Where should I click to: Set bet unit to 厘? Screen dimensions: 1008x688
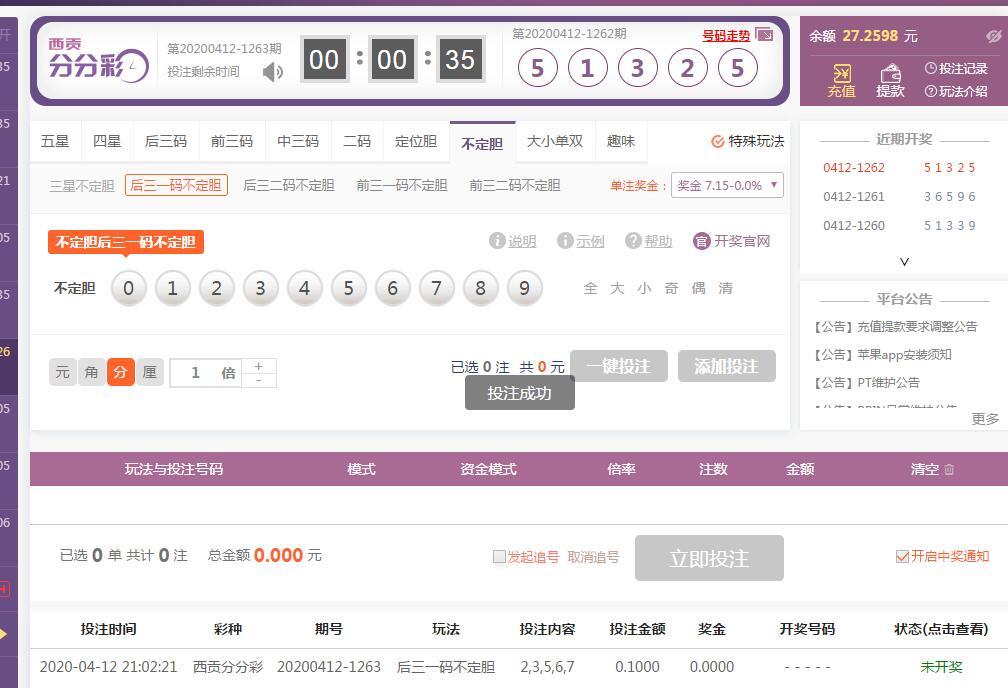[149, 372]
